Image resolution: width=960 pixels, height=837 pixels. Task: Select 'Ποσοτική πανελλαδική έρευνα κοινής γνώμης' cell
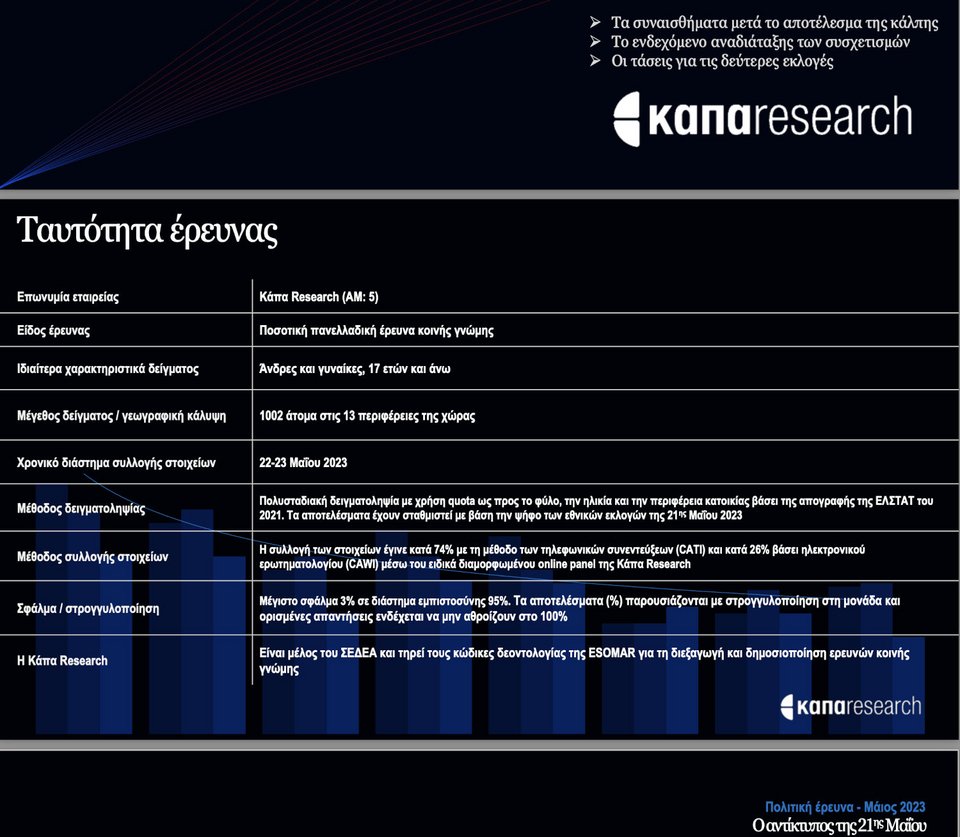click(377, 331)
